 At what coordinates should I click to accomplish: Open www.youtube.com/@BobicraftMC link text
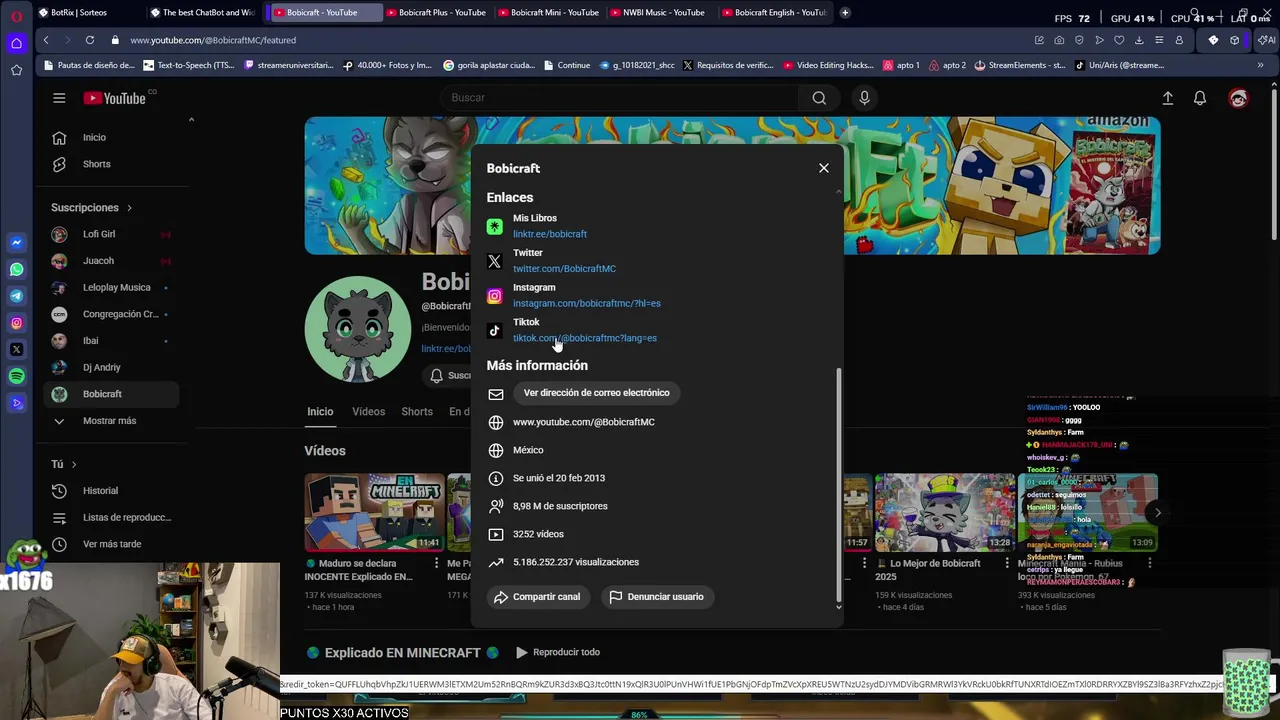tap(584, 422)
